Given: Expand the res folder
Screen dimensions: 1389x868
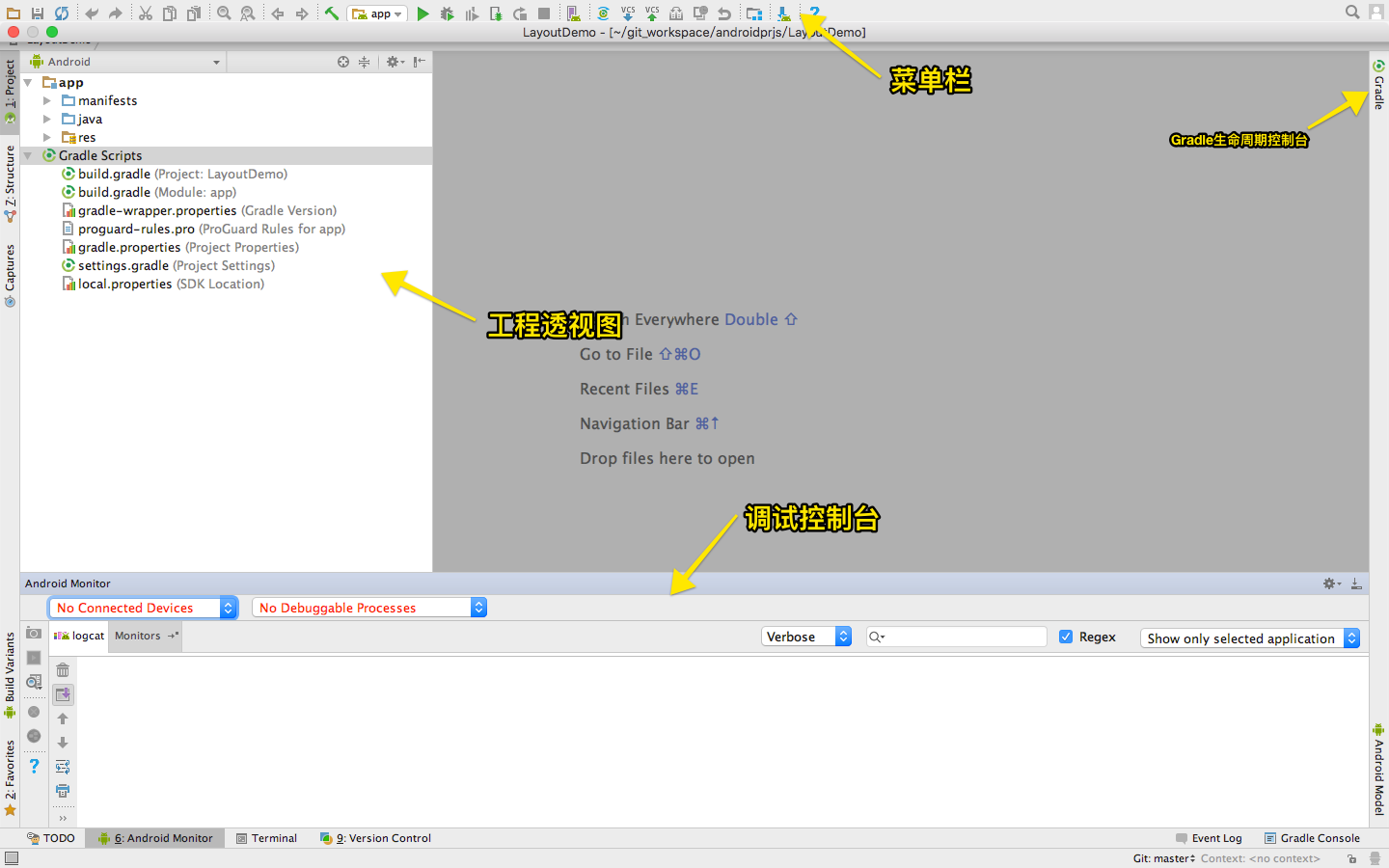Looking at the screenshot, I should click(46, 138).
